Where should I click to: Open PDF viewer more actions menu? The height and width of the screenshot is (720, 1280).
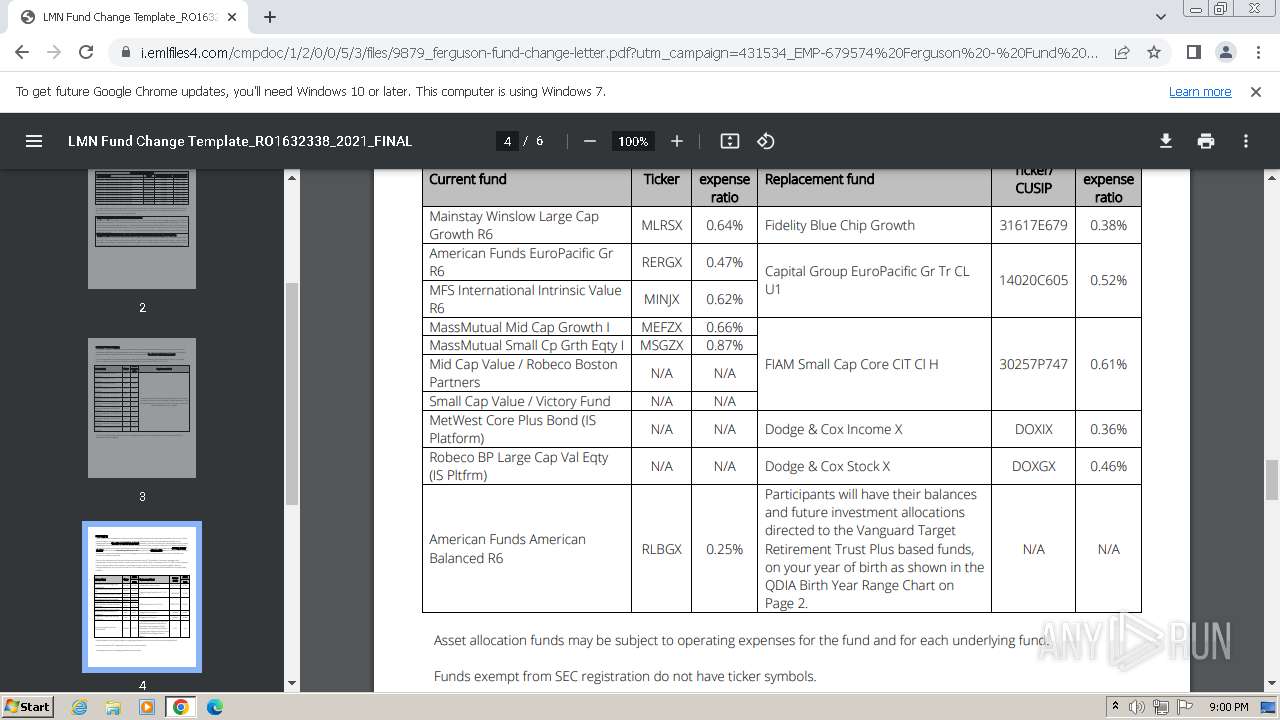click(1246, 141)
